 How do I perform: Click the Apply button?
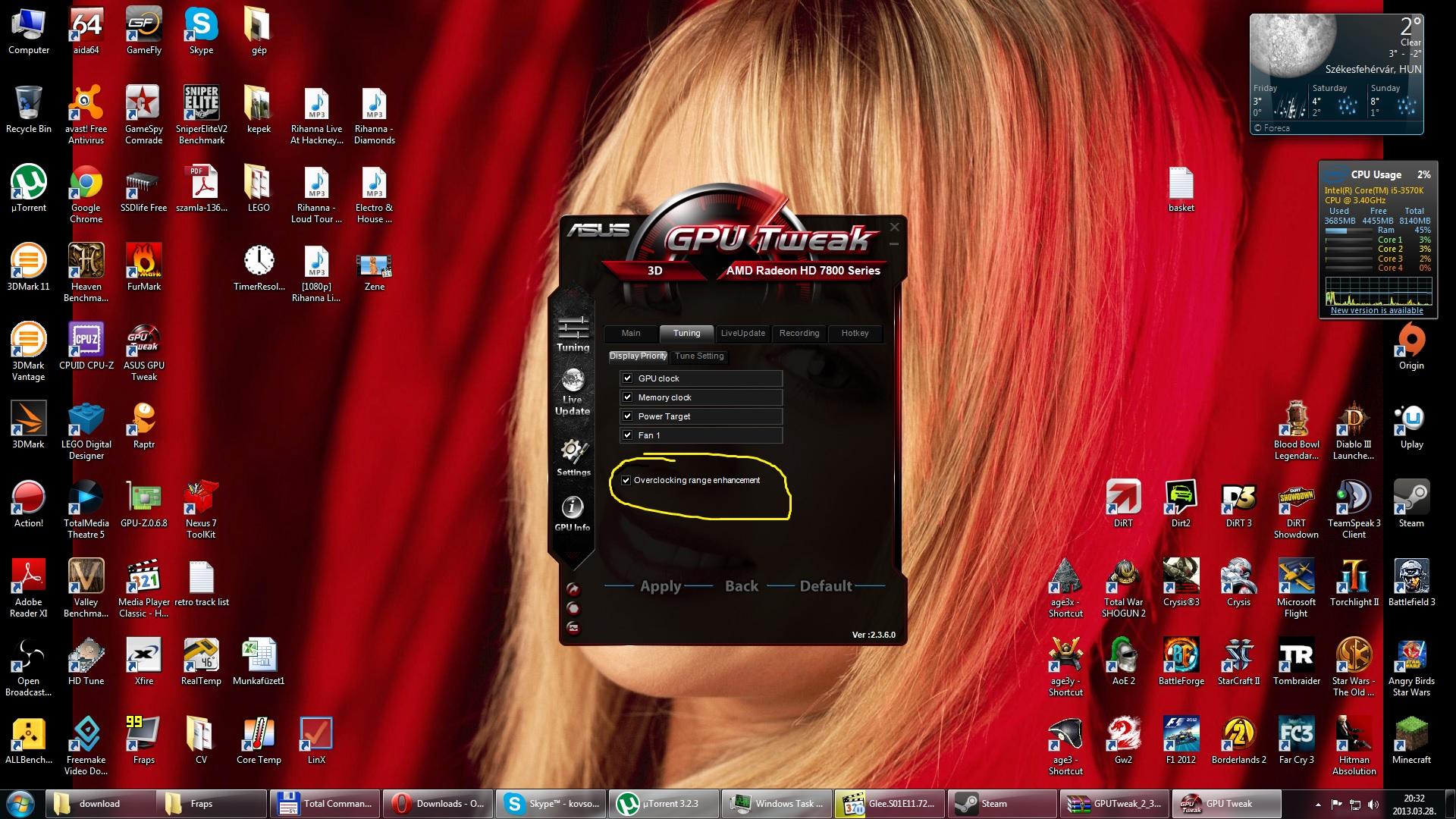(661, 586)
